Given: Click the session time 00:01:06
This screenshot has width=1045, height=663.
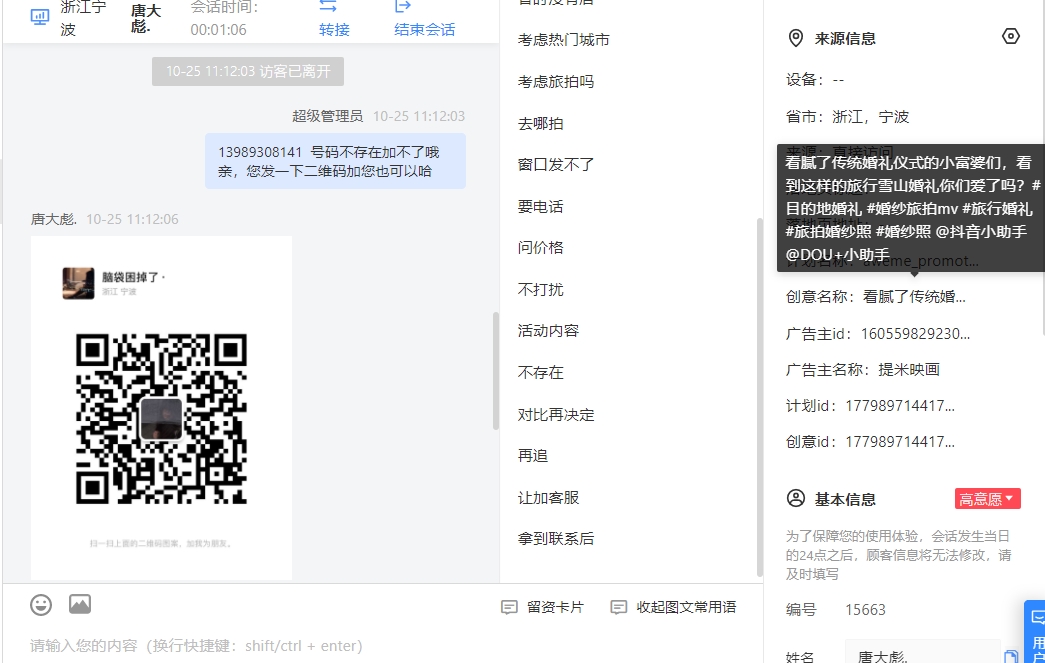Looking at the screenshot, I should point(219,30).
